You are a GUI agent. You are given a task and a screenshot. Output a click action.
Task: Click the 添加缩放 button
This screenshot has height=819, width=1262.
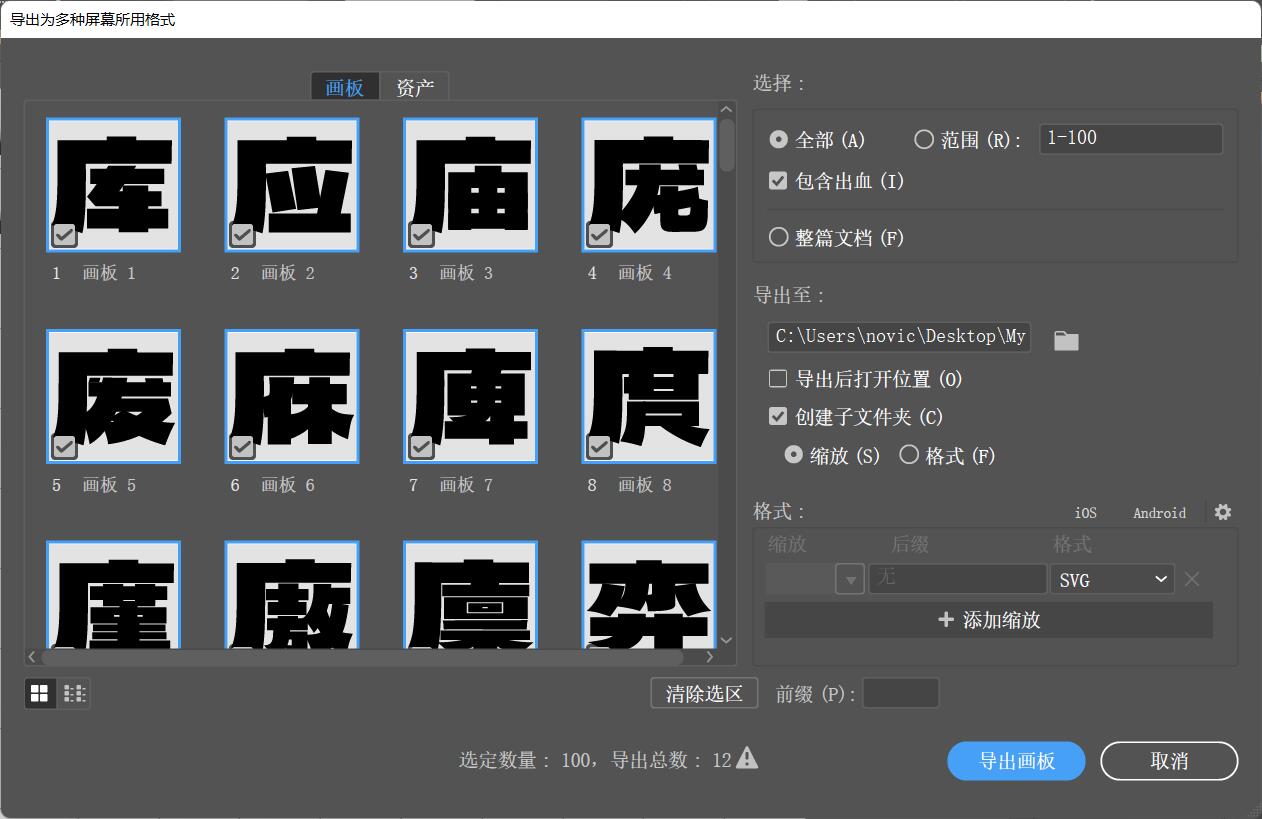click(x=987, y=620)
